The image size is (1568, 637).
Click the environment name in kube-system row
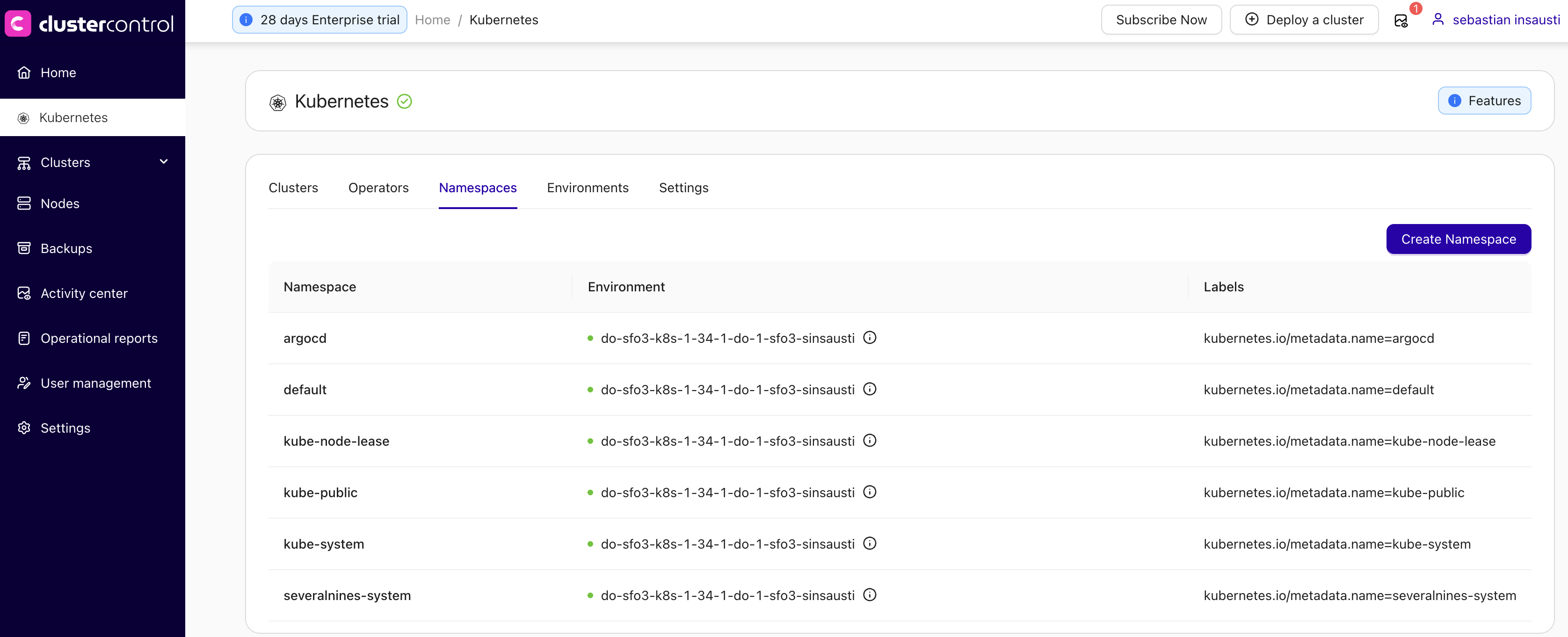727,544
